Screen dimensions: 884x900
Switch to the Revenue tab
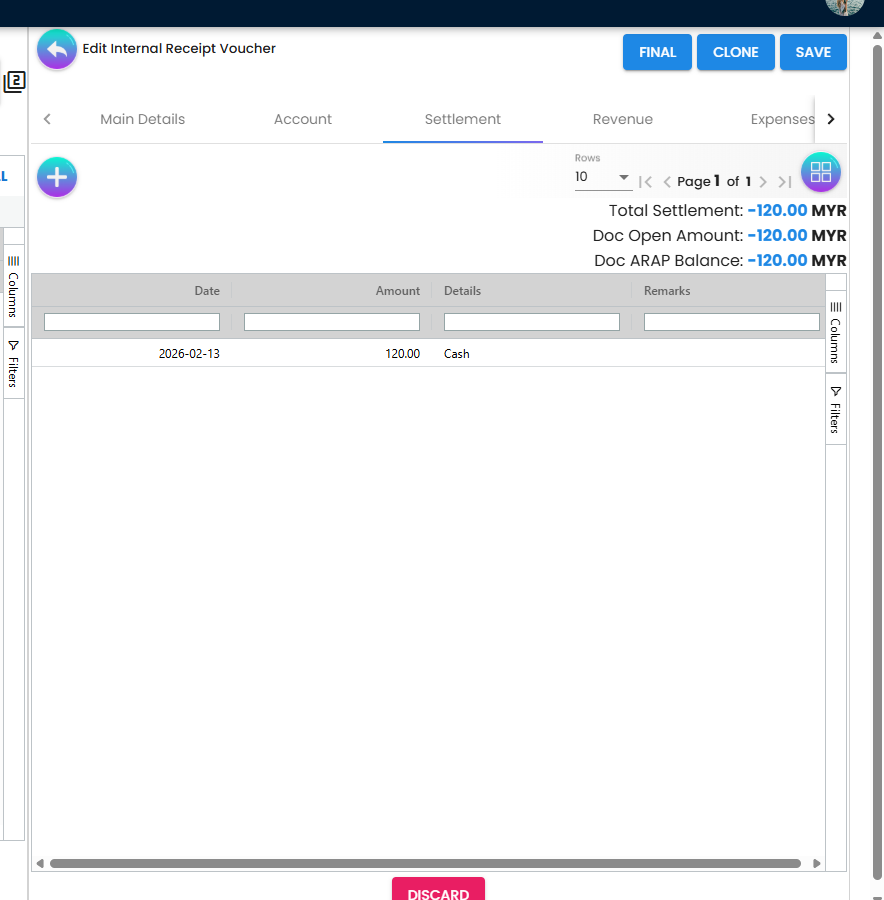pos(622,119)
